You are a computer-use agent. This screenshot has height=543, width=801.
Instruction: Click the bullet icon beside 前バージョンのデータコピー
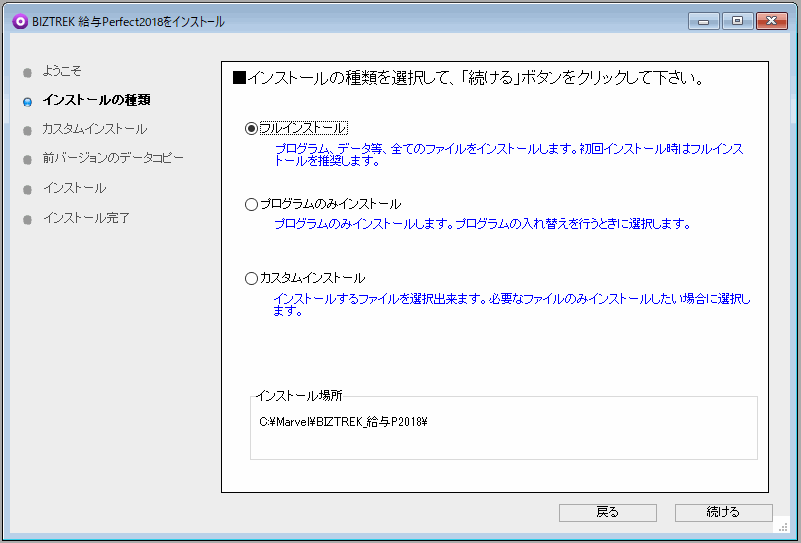(28, 159)
